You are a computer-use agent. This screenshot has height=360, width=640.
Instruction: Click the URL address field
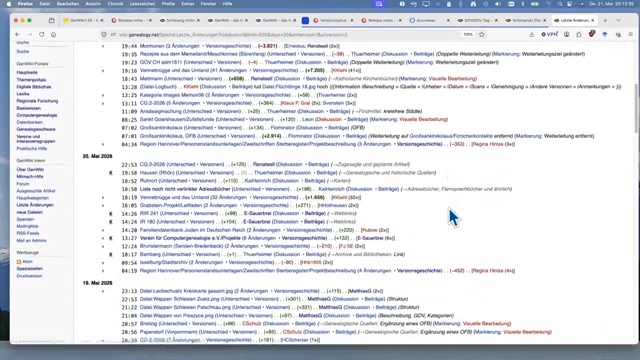tap(286, 35)
